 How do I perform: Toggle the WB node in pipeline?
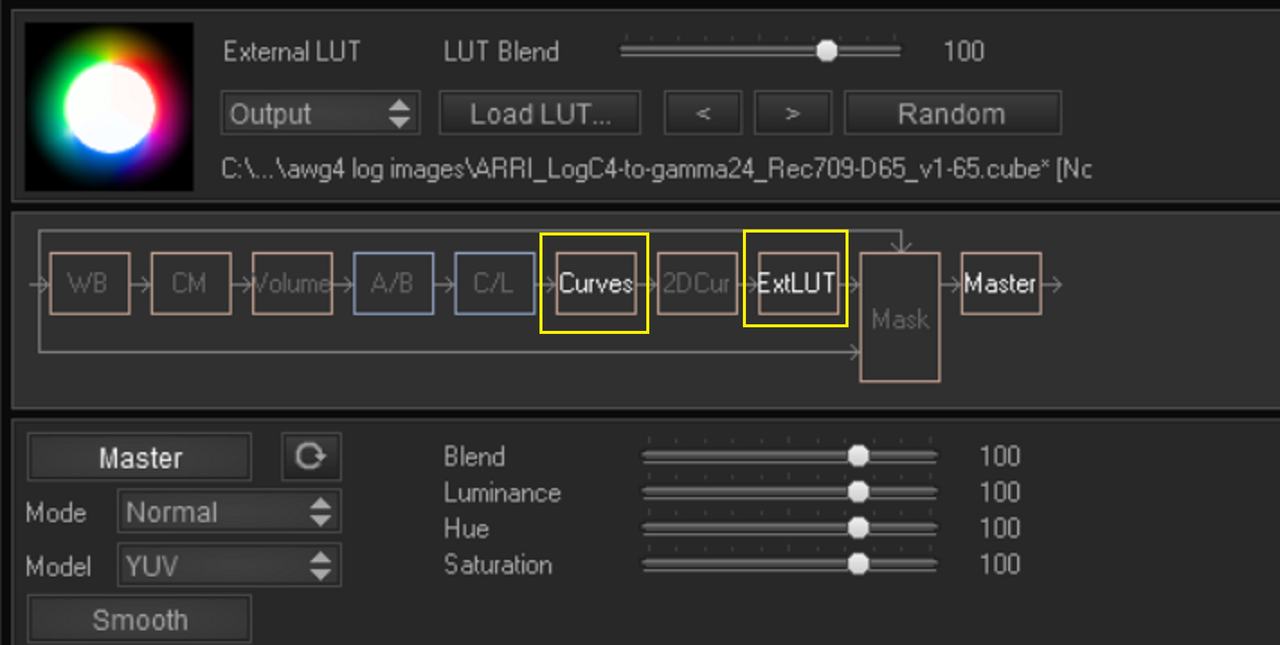89,284
